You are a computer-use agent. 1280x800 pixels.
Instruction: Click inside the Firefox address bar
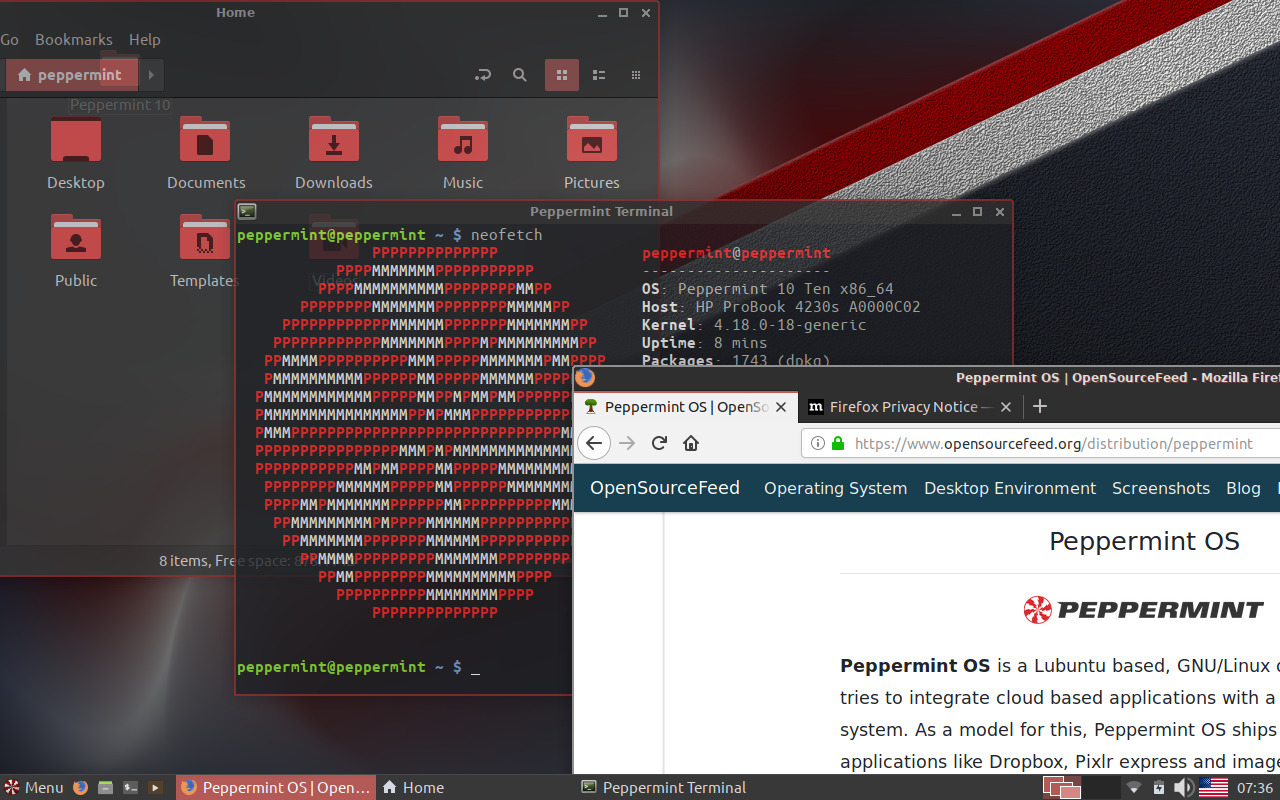1050,443
